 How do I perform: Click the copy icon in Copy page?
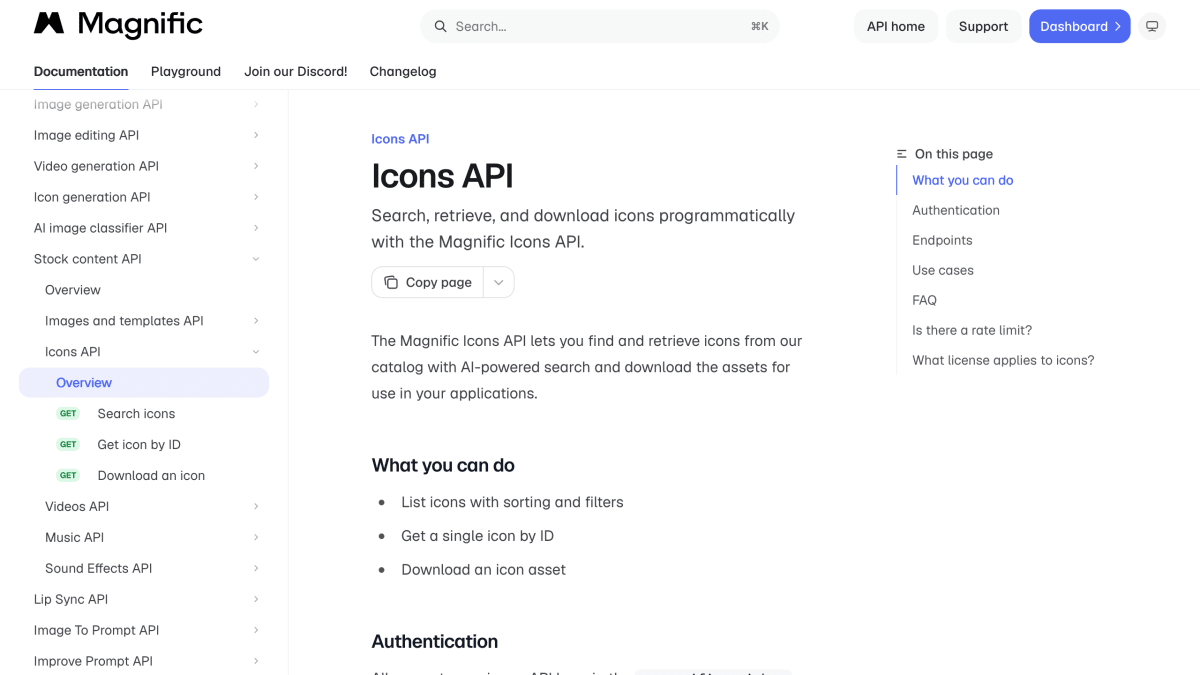pos(391,282)
